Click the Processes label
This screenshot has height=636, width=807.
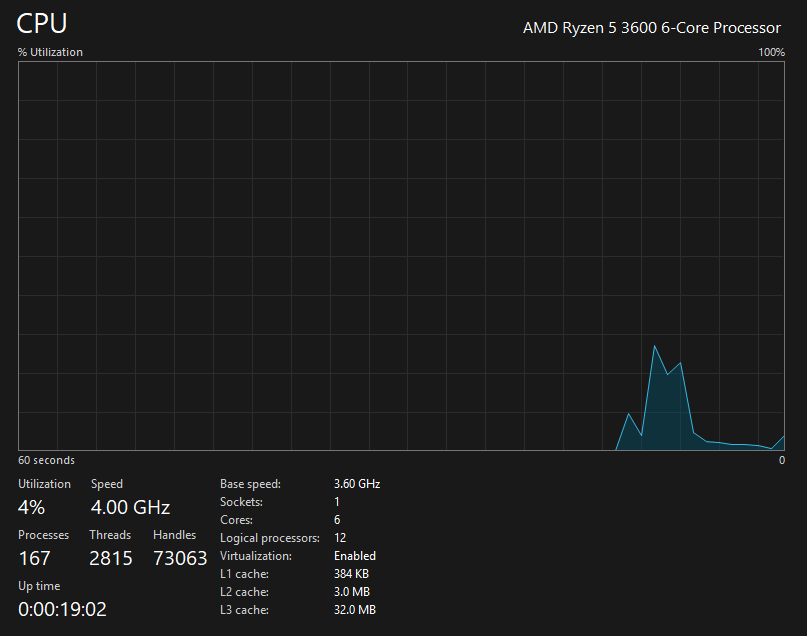coord(43,535)
